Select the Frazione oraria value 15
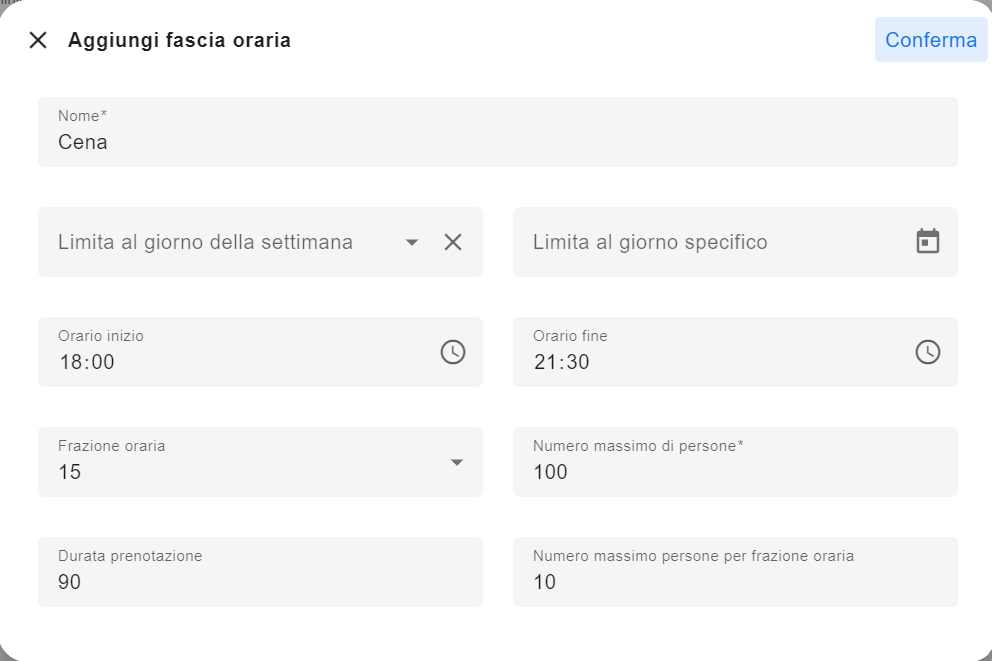The width and height of the screenshot is (992, 661). coord(70,472)
